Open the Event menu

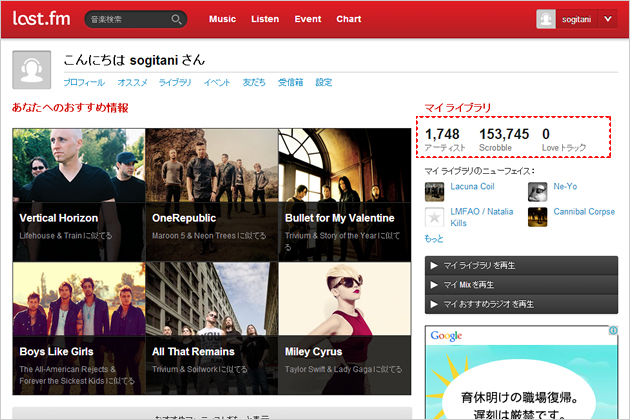[307, 19]
